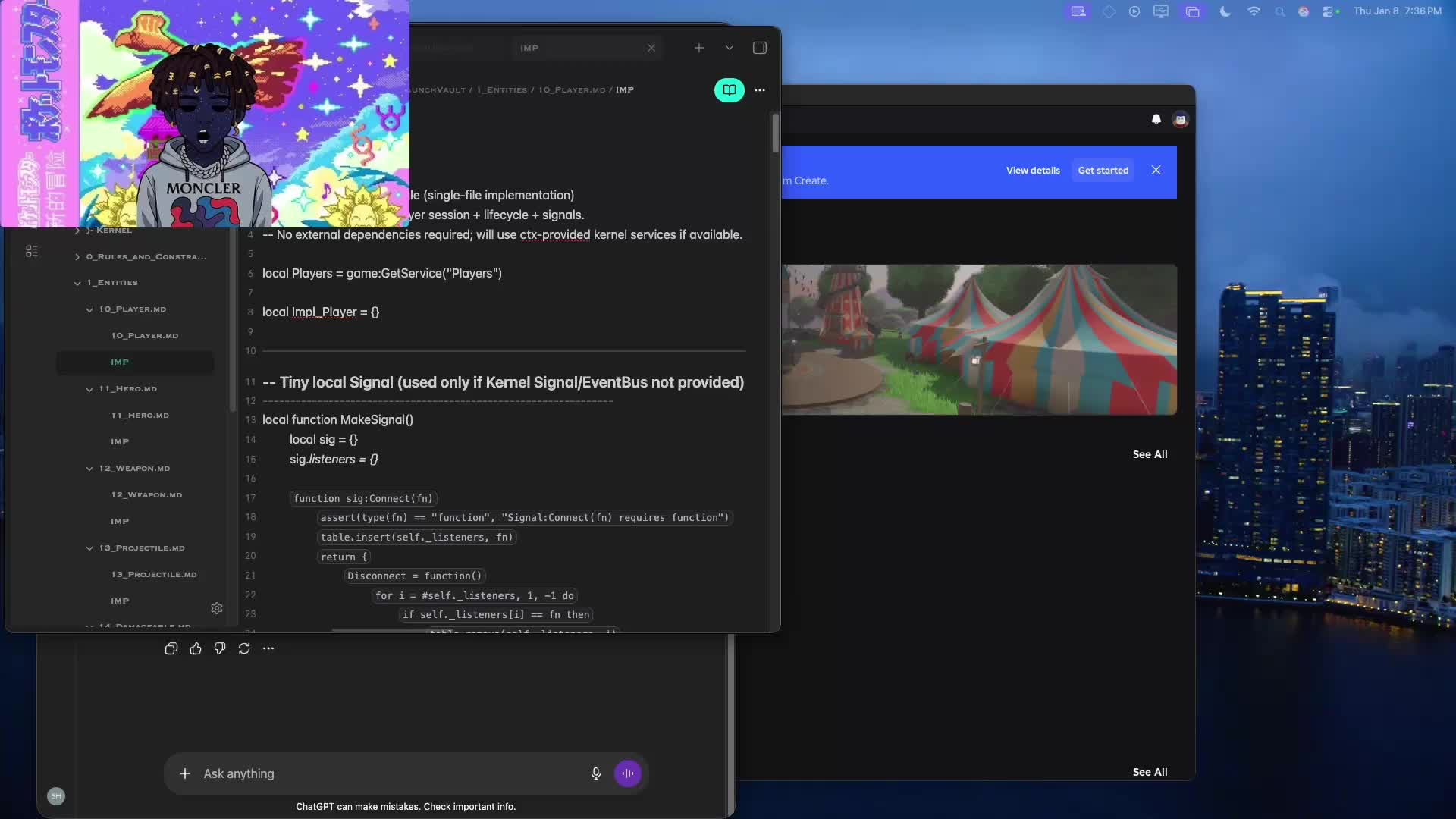Open the 13_PROJECTILE.MD note file

154,575
